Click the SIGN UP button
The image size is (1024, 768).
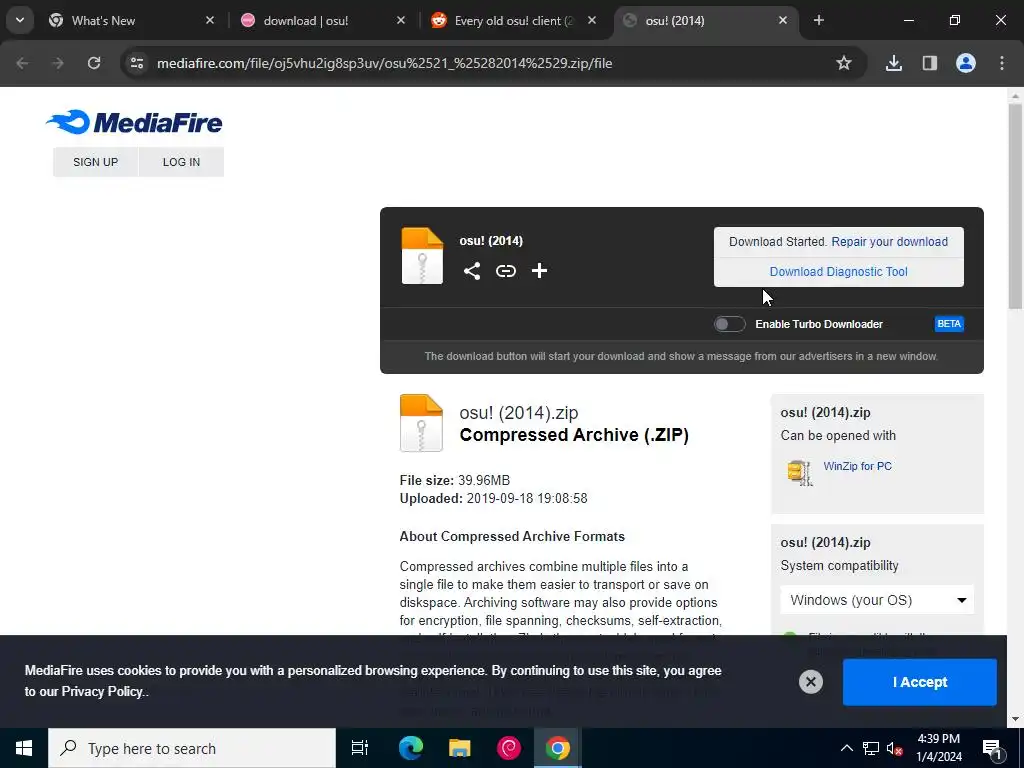(x=95, y=162)
